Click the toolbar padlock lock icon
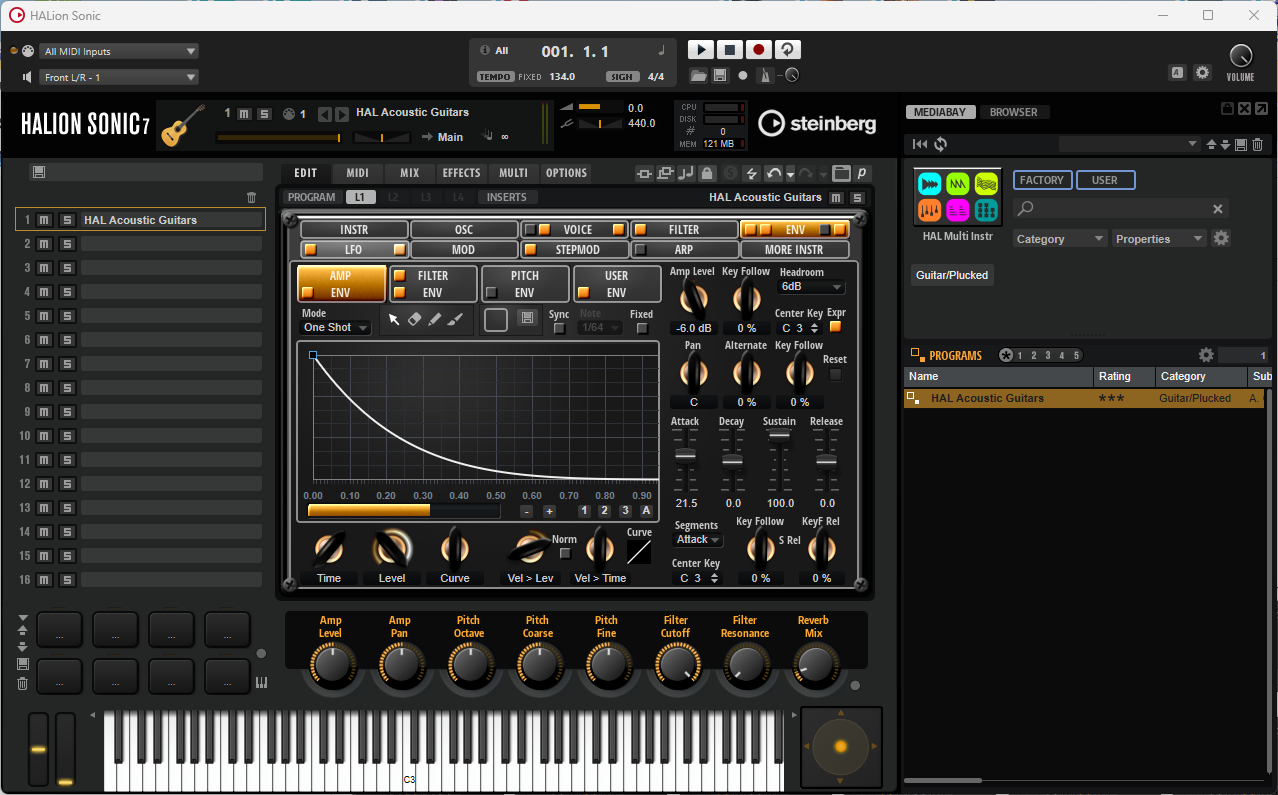 pos(707,173)
